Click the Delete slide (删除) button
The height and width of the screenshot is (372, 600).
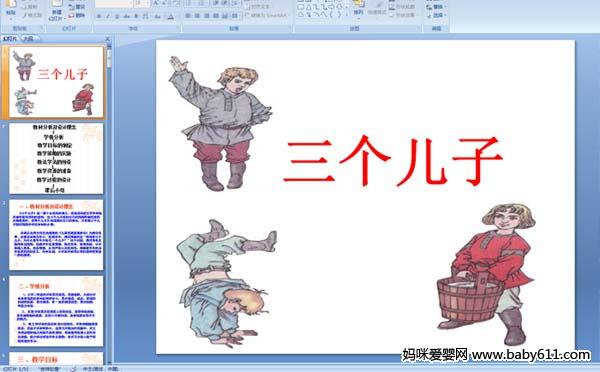pyautogui.click(x=77, y=15)
